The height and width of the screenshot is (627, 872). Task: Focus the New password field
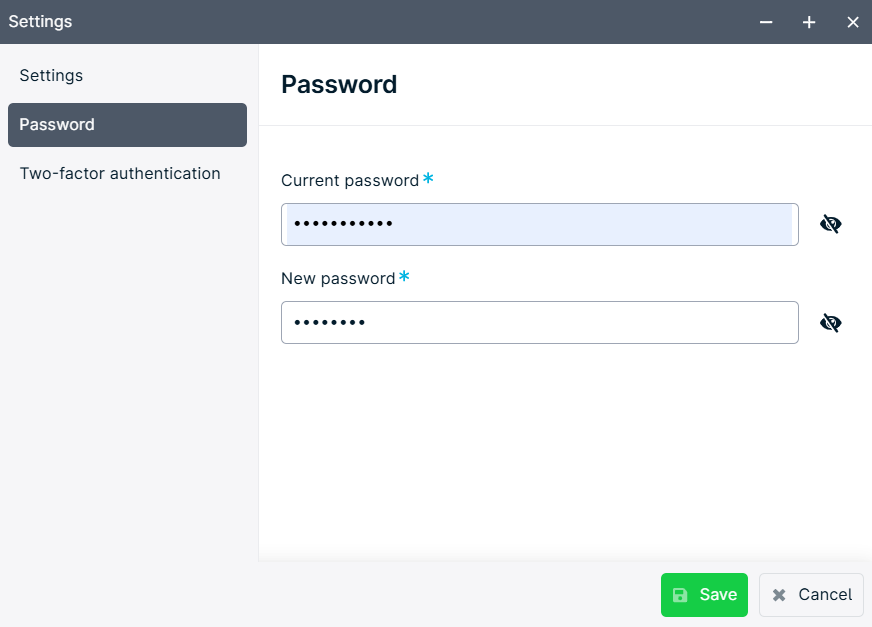(539, 323)
